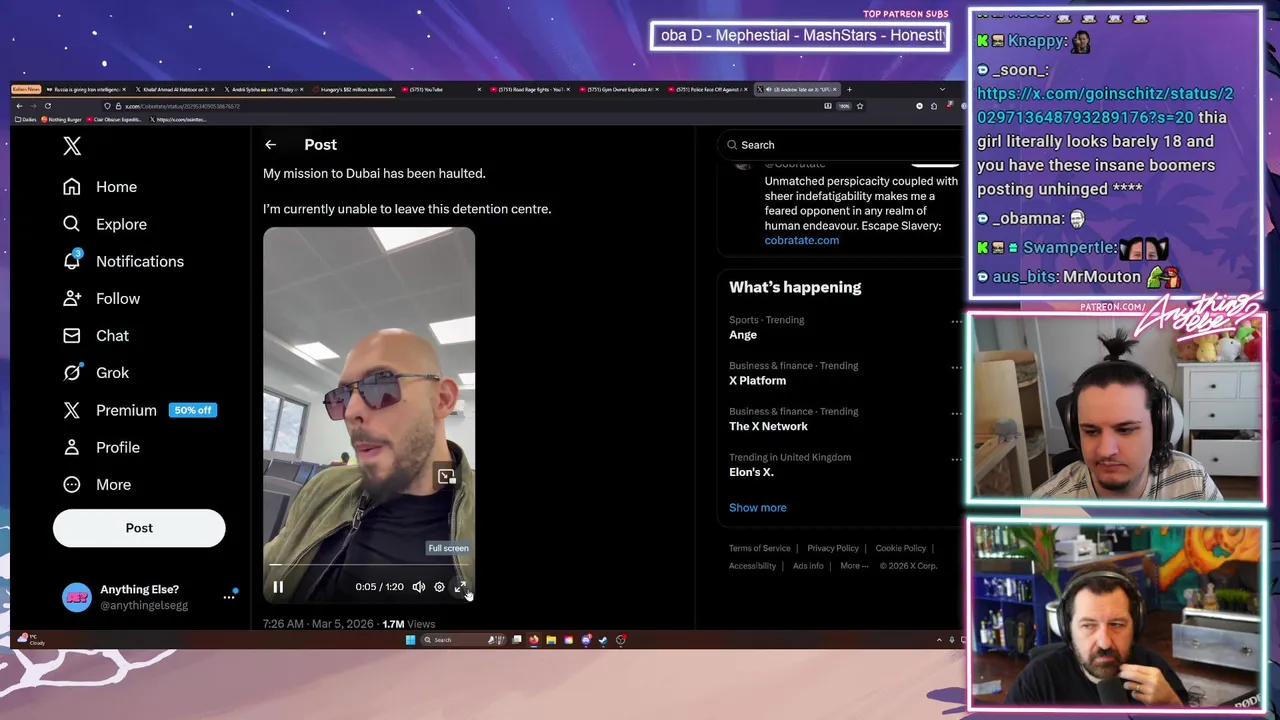Open the Windows Start menu

410,640
